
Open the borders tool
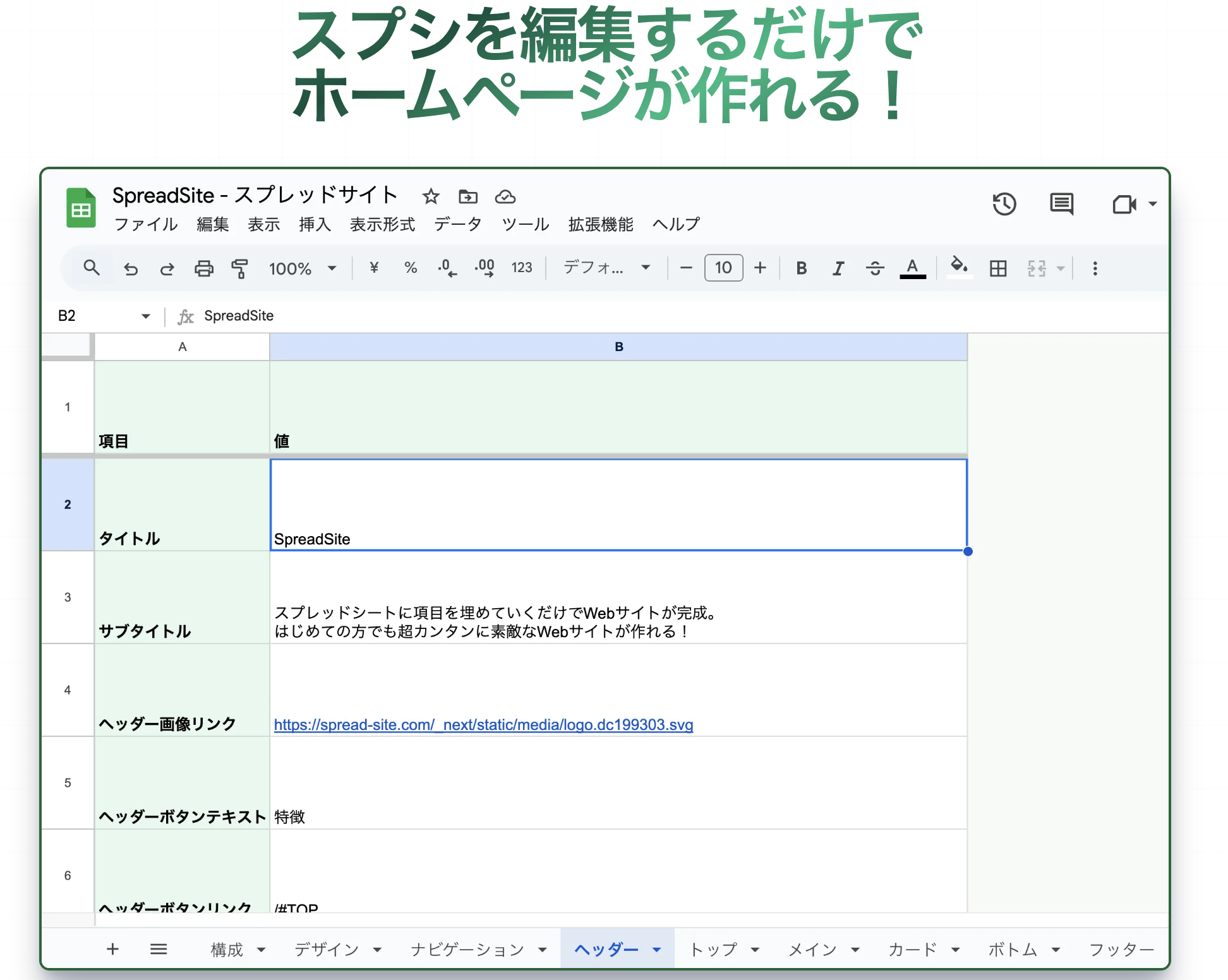click(998, 268)
